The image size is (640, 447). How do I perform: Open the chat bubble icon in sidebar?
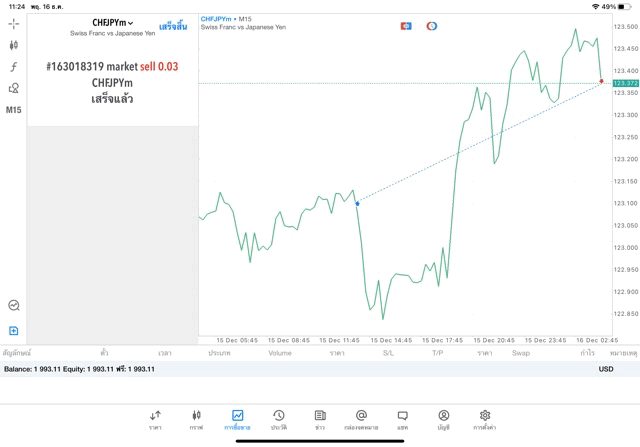point(14,306)
